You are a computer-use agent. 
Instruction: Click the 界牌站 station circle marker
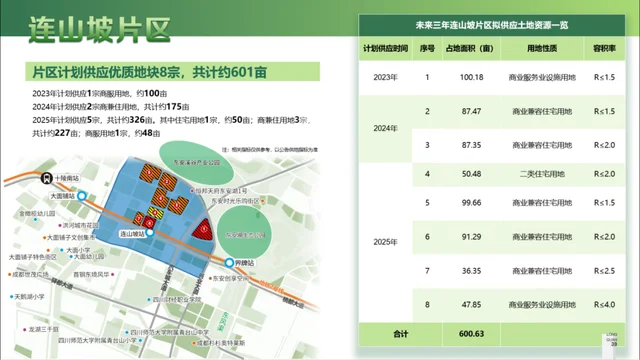pos(229,263)
